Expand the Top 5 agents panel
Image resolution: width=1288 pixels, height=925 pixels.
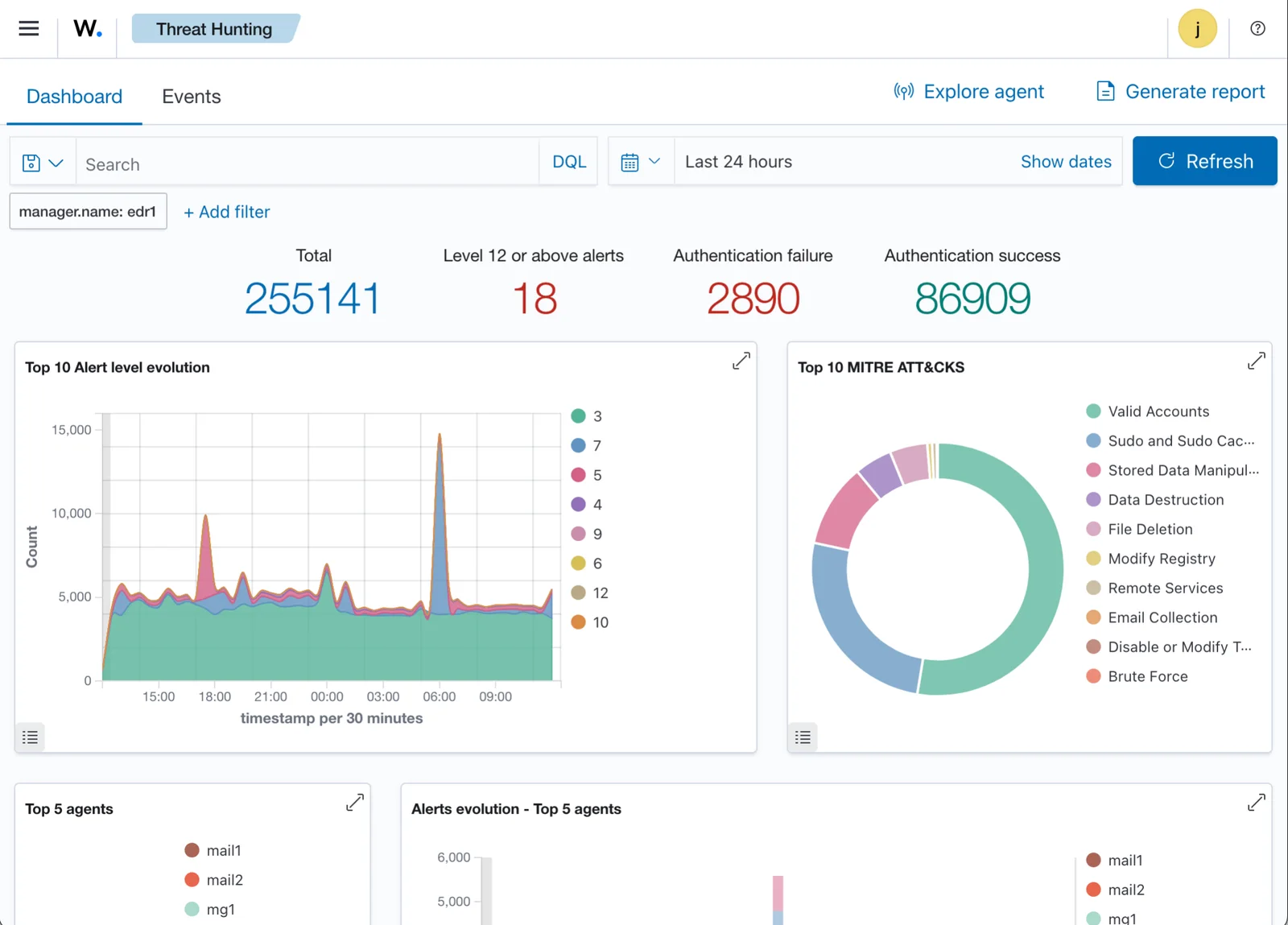tap(354, 803)
